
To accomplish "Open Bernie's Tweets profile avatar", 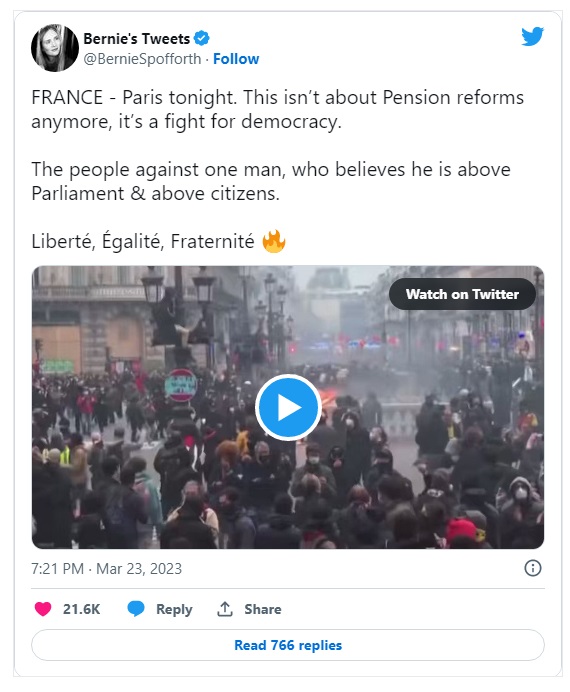I will (55, 48).
